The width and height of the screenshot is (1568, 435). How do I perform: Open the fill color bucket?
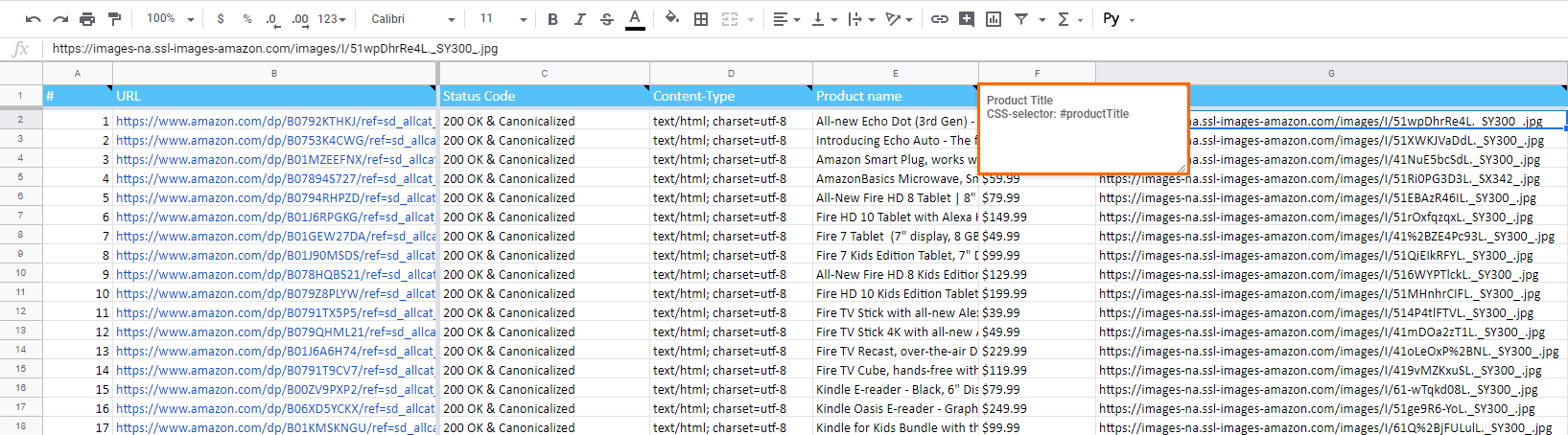(x=672, y=19)
